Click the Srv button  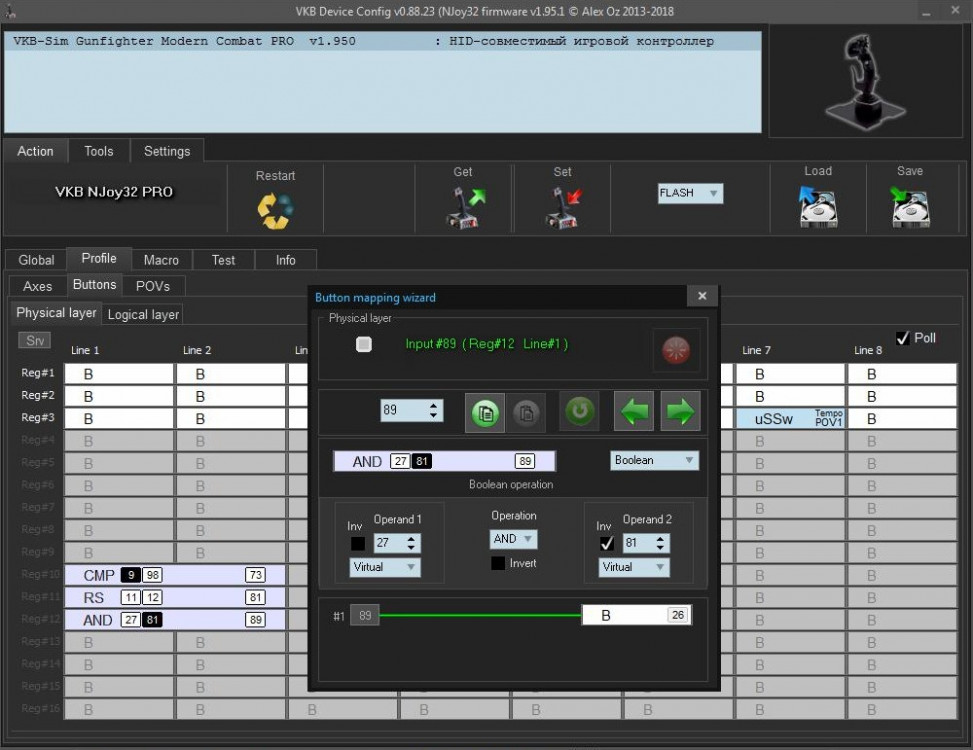point(35,341)
